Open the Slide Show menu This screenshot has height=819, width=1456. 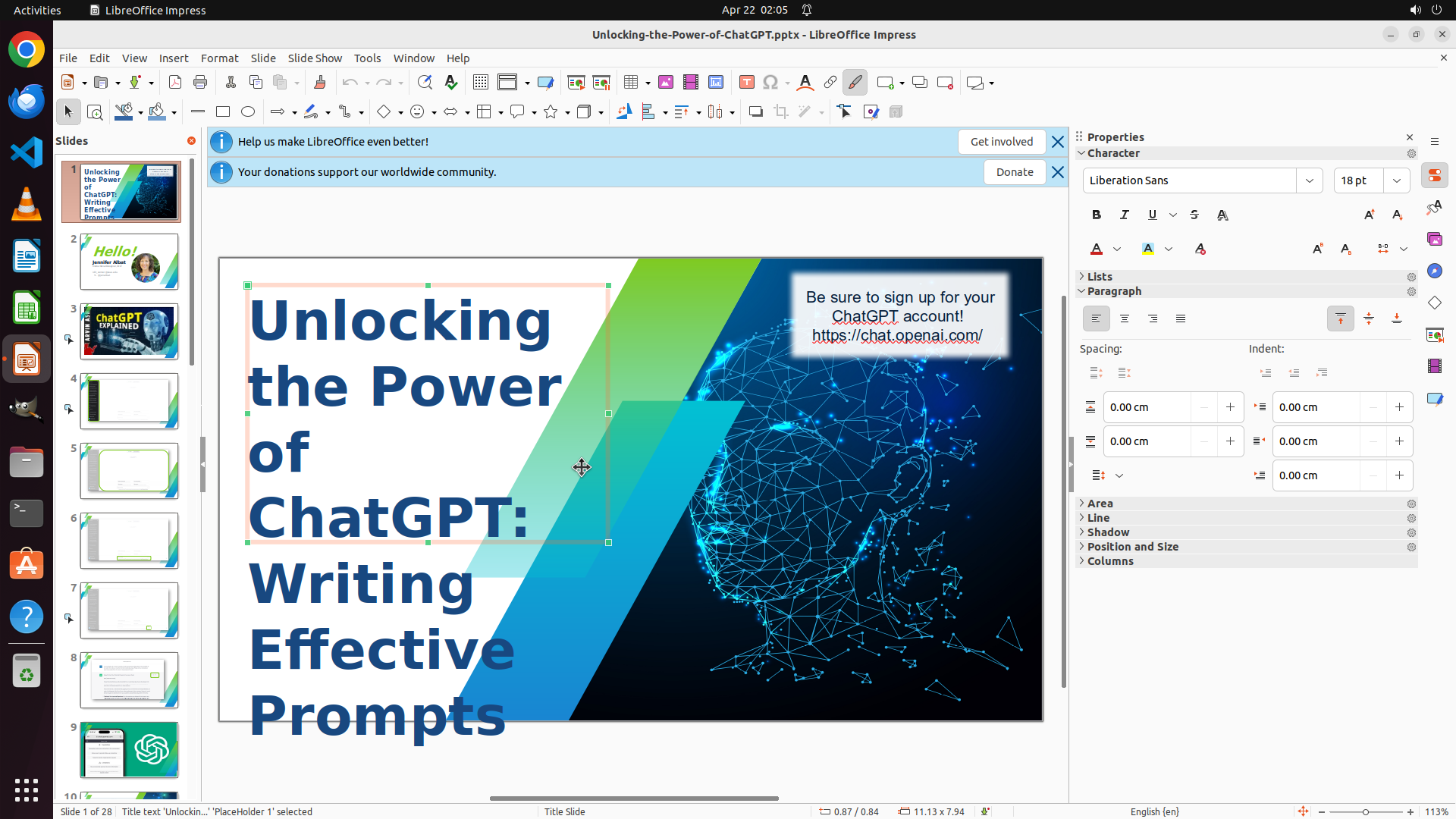pos(315,58)
